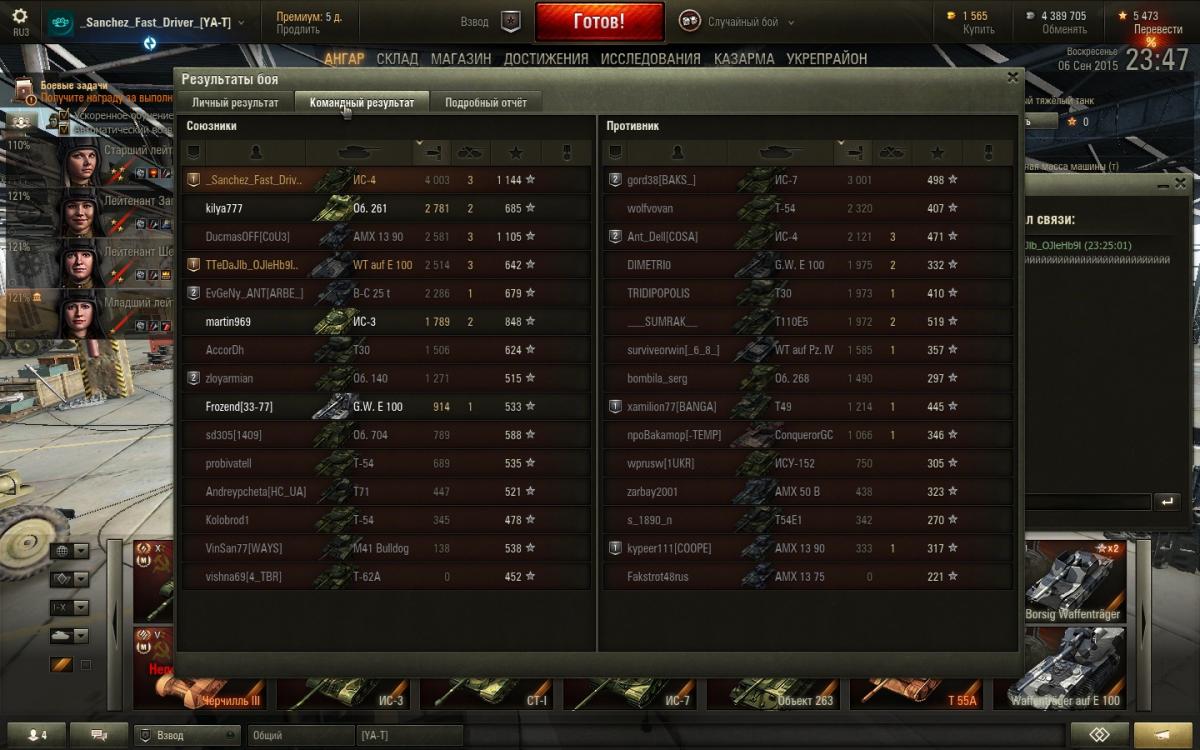This screenshot has height=750, width=1200.
Task: Click the red Готов! battle button
Action: point(599,21)
